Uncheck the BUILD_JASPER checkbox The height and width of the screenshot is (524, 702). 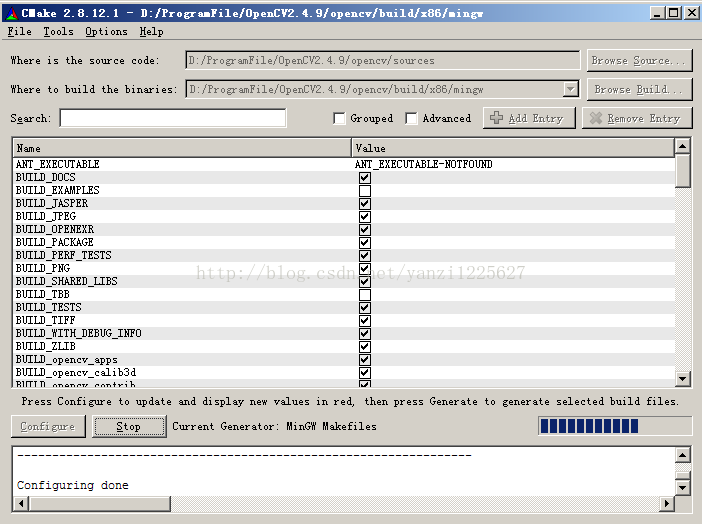(365, 204)
